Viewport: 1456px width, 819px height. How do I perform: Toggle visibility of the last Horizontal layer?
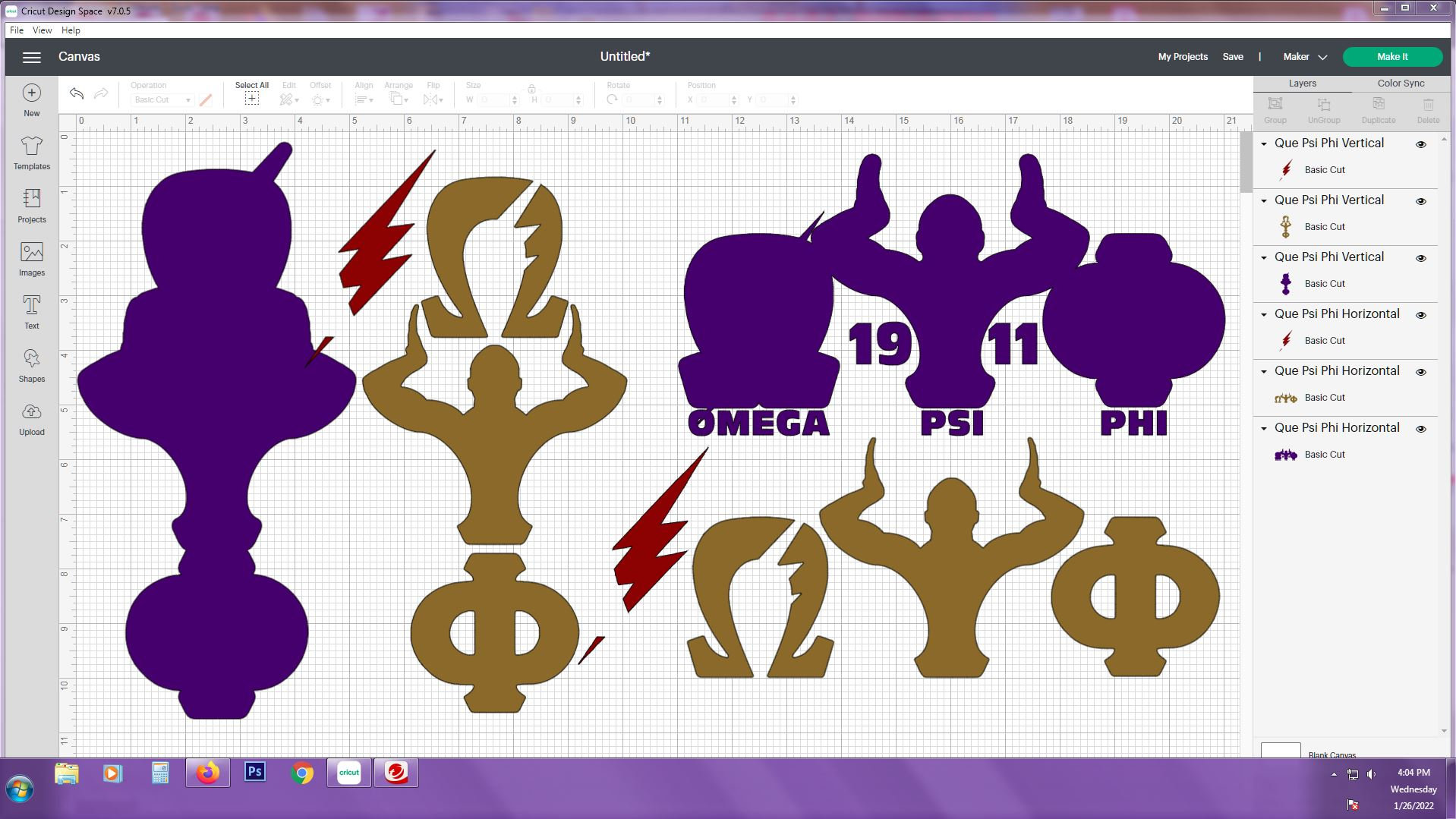tap(1422, 429)
